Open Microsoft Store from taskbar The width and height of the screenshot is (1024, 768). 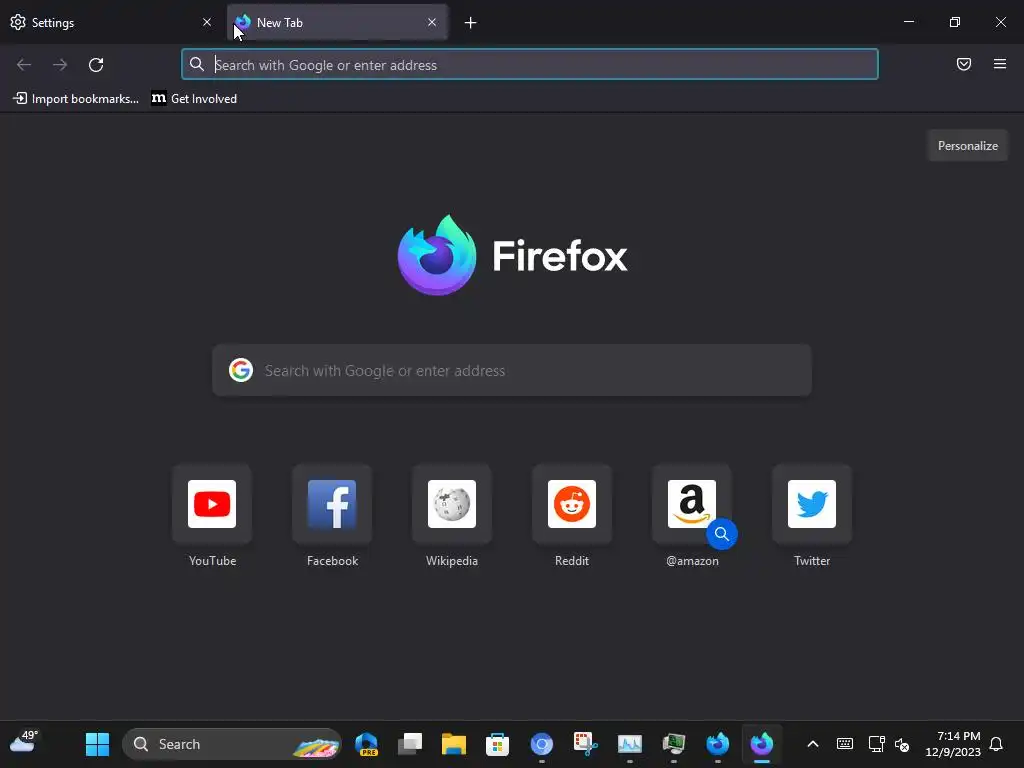pyautogui.click(x=498, y=744)
